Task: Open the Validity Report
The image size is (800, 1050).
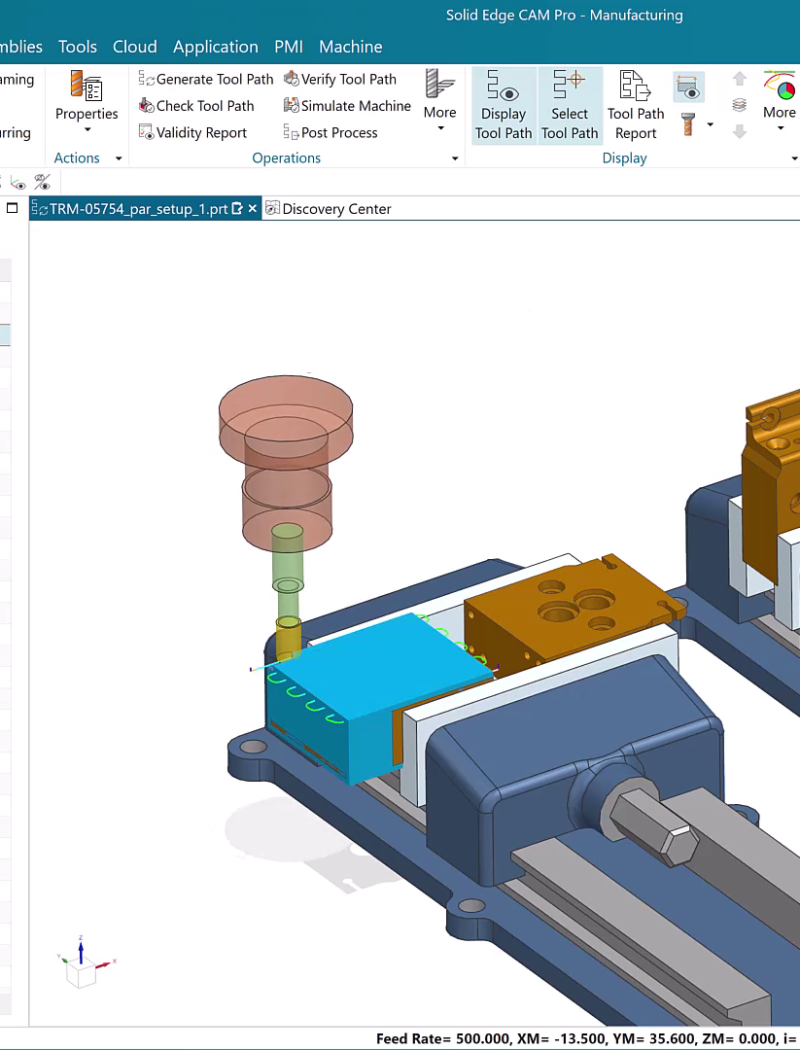Action: (x=193, y=133)
